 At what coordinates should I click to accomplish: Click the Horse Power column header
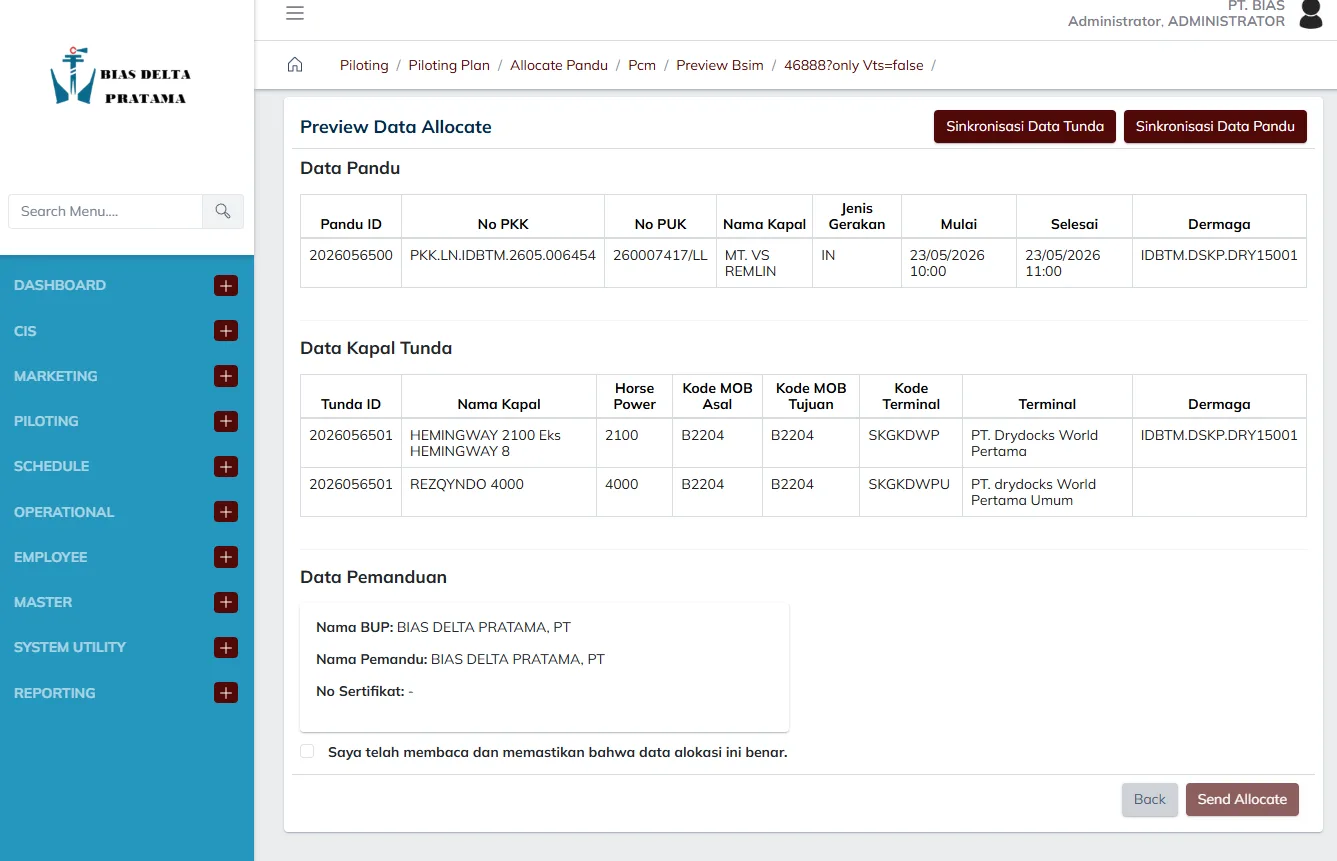[635, 396]
